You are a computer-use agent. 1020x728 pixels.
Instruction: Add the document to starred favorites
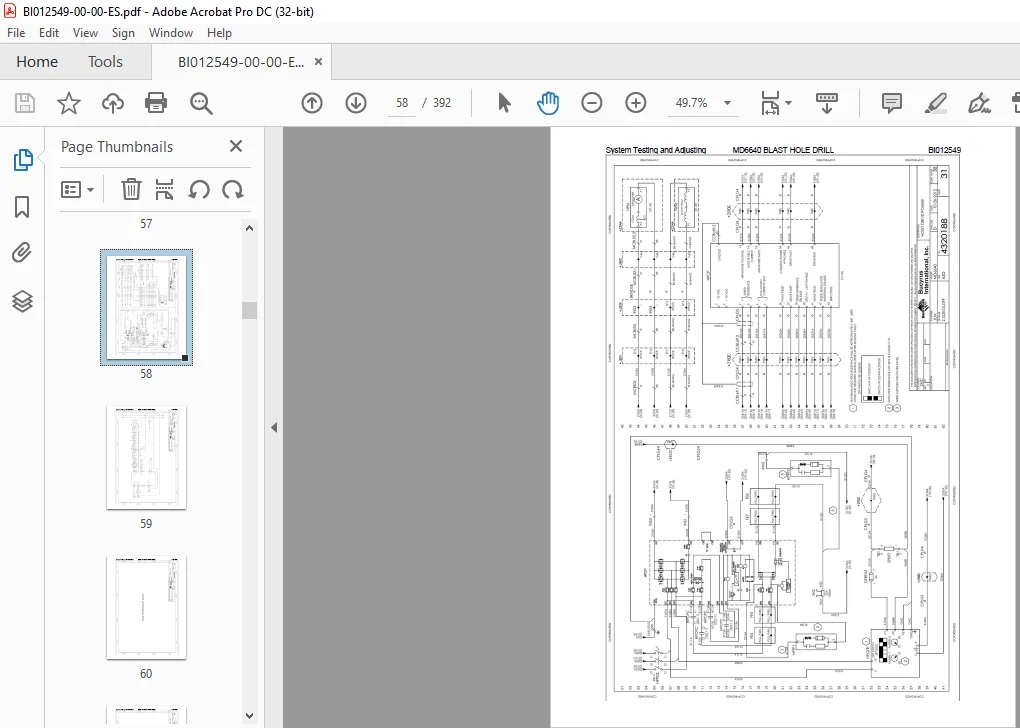pos(68,103)
